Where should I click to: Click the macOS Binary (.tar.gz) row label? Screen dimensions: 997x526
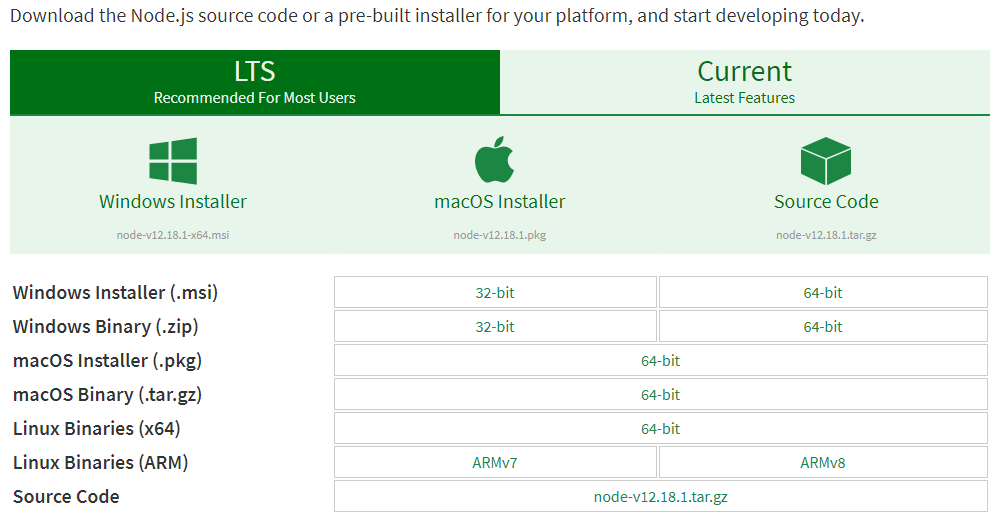pyautogui.click(x=107, y=394)
